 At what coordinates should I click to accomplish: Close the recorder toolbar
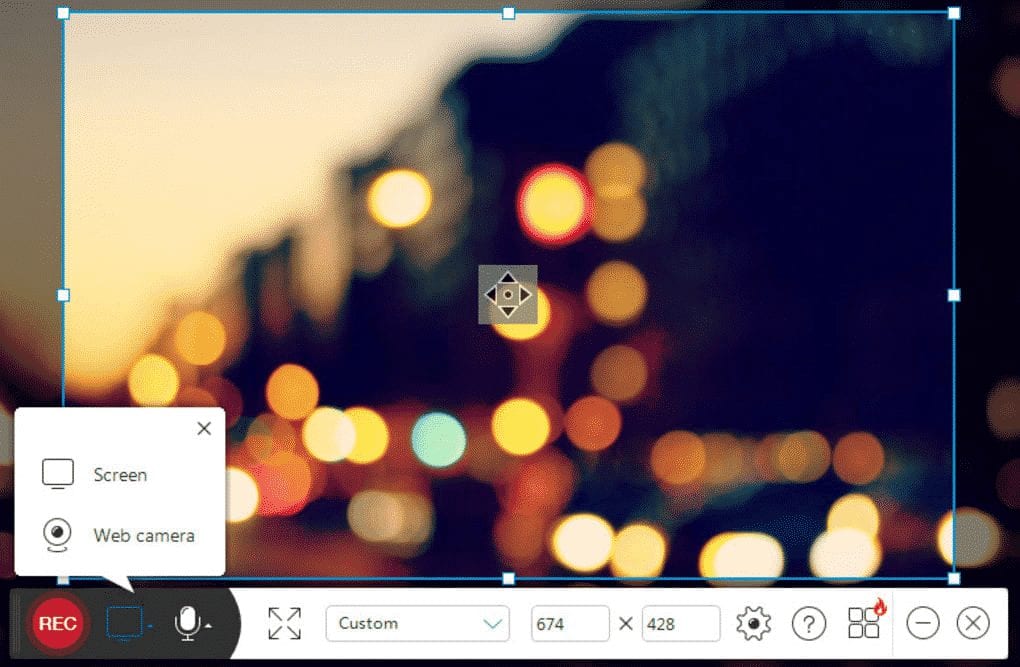click(973, 623)
